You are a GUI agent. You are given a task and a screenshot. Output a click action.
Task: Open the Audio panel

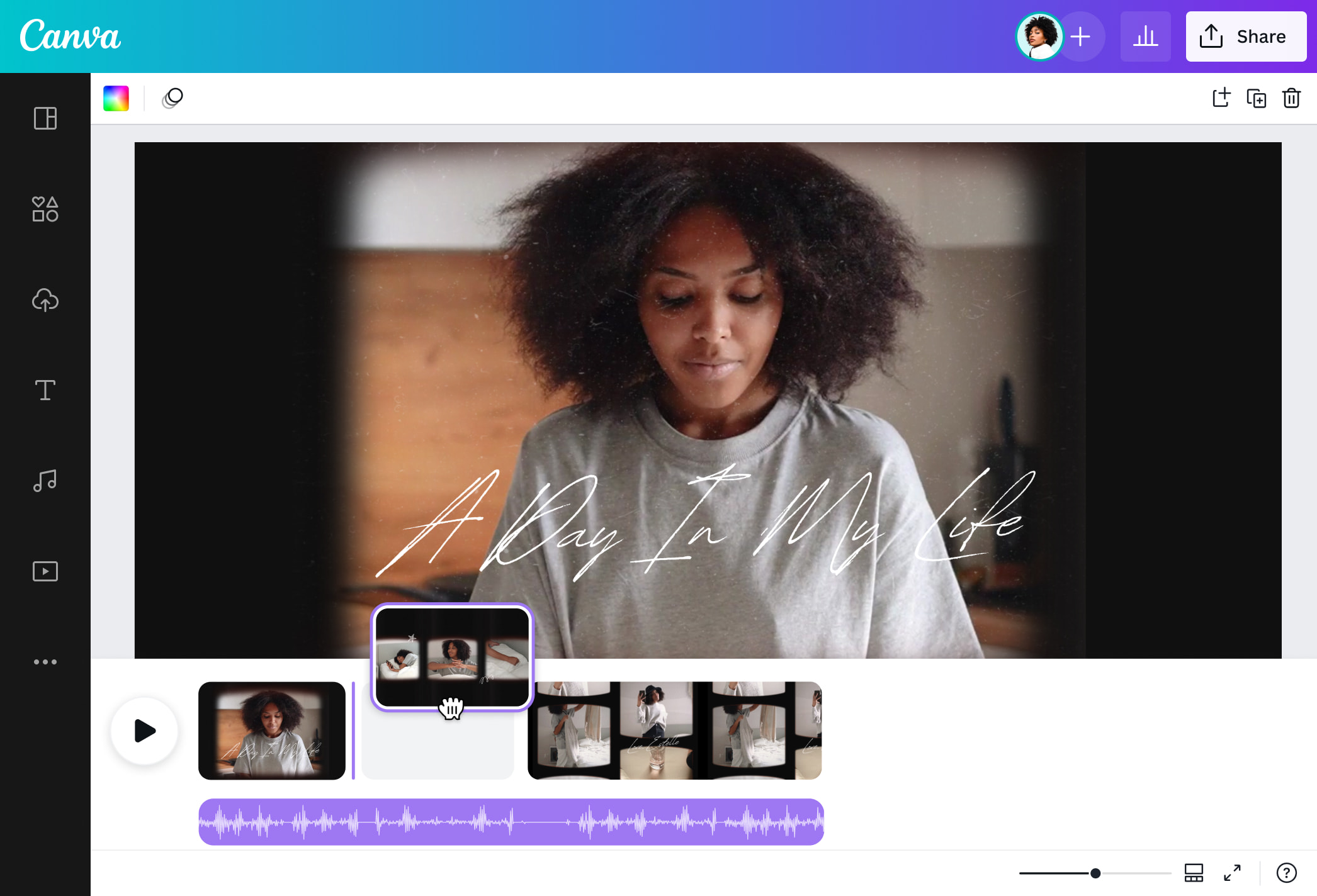(45, 480)
